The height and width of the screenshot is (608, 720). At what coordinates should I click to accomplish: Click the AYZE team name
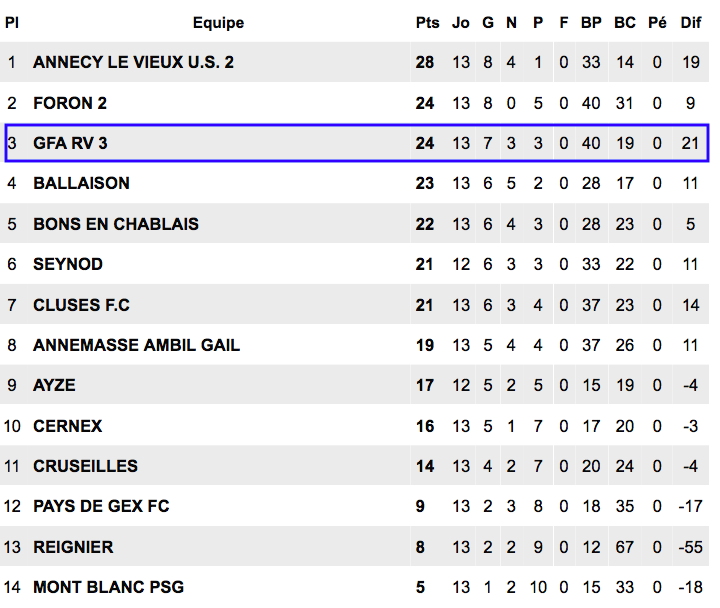[x=54, y=385]
